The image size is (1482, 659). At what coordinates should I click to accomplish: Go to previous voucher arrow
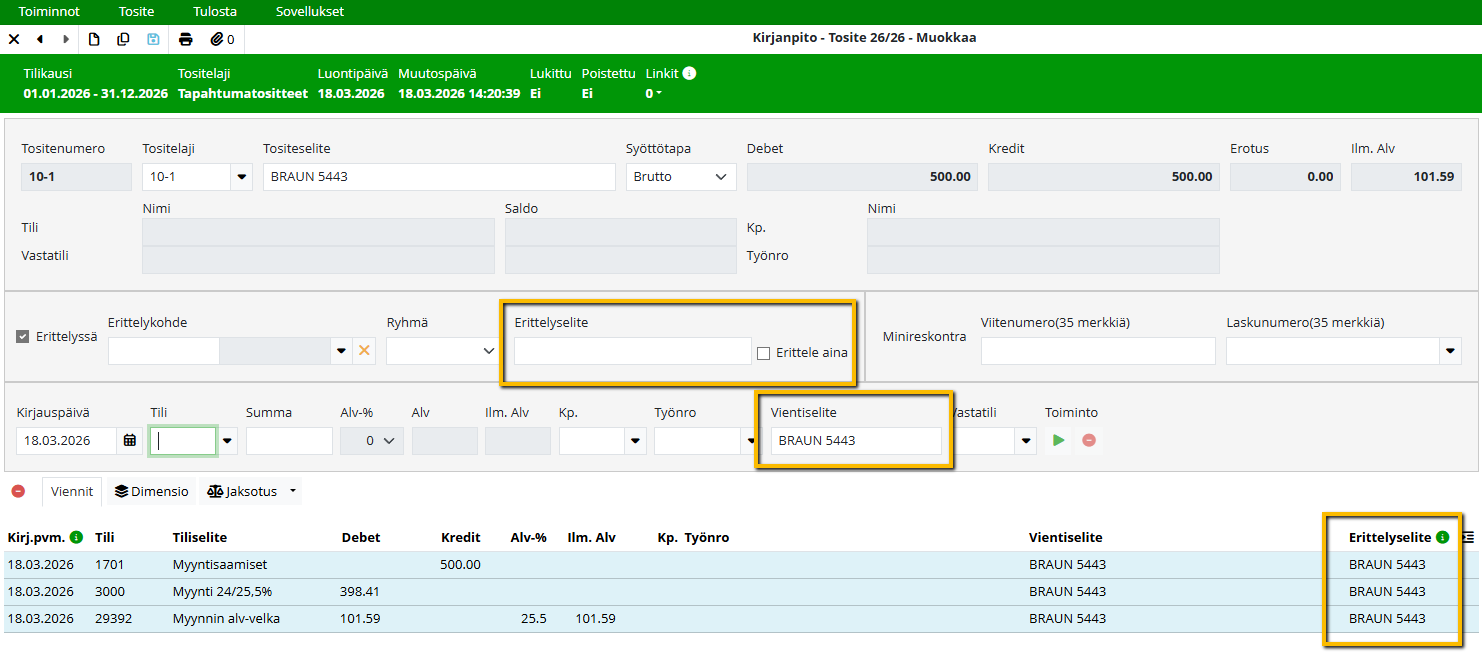40,39
